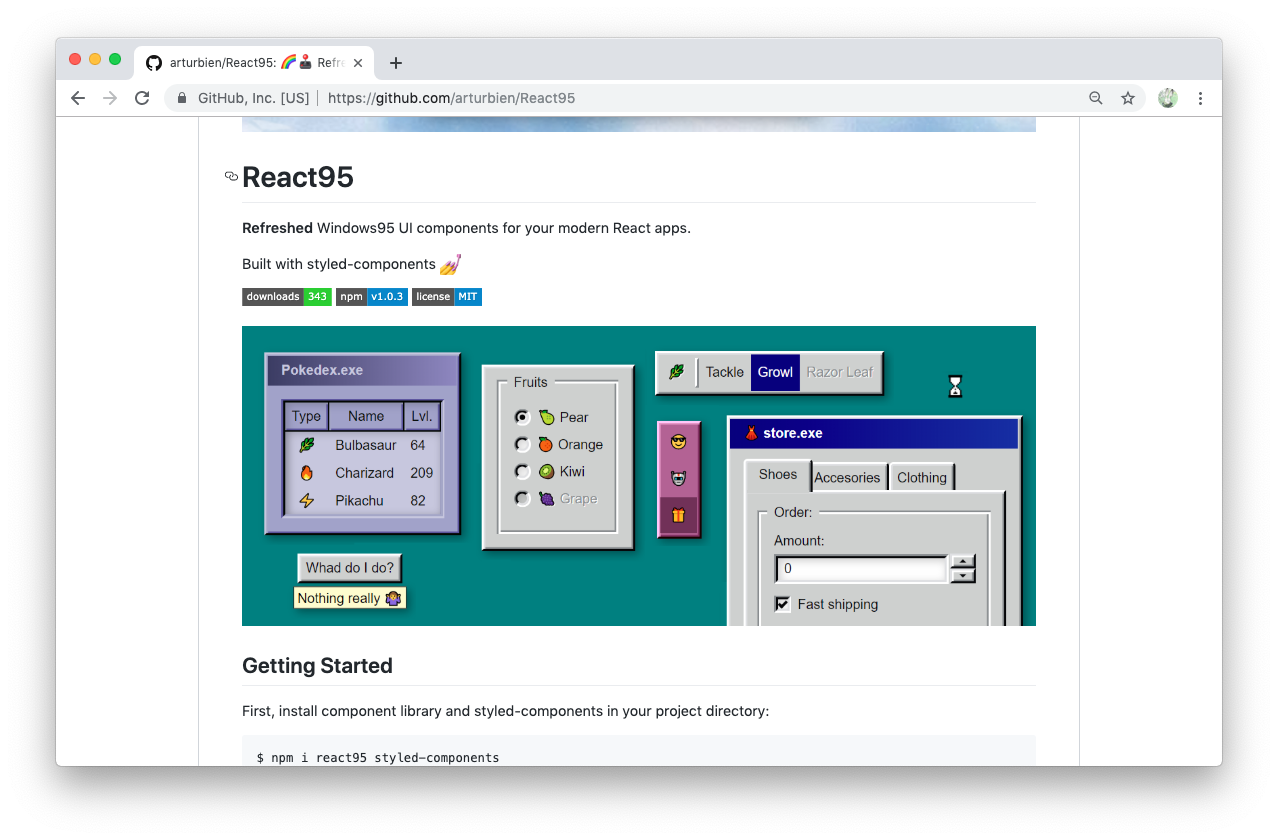This screenshot has height=840, width=1278.
Task: Click the leaf icon beside the Tackle button
Action: point(677,371)
